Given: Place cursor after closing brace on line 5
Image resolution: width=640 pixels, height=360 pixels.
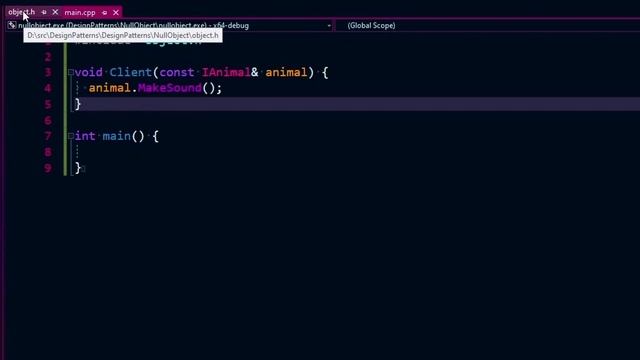Looking at the screenshot, I should [x=82, y=104].
